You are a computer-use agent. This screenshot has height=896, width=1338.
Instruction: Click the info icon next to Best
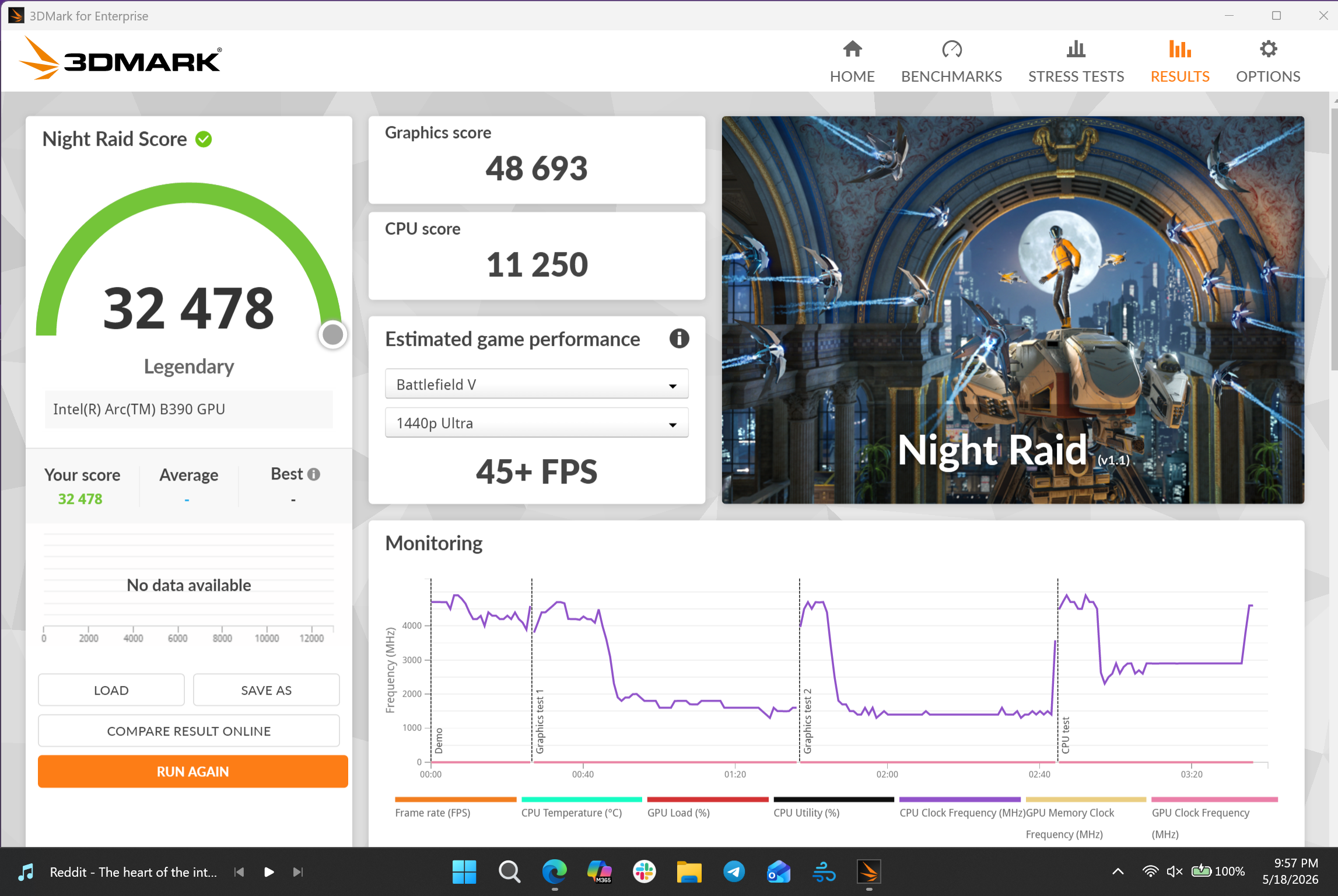pos(314,474)
